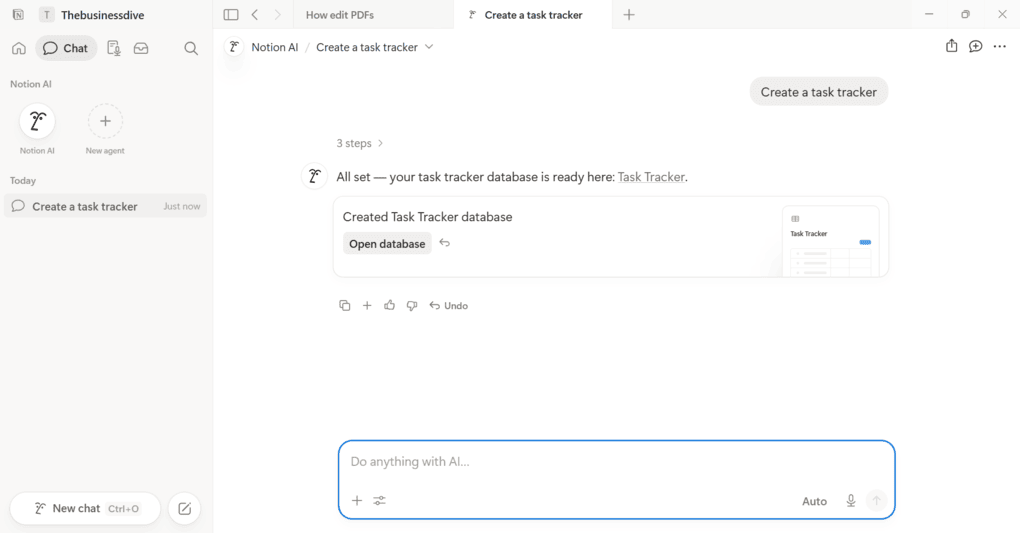The height and width of the screenshot is (533, 1020).
Task: Open the Inbox icon in sidebar
Action: tap(141, 48)
